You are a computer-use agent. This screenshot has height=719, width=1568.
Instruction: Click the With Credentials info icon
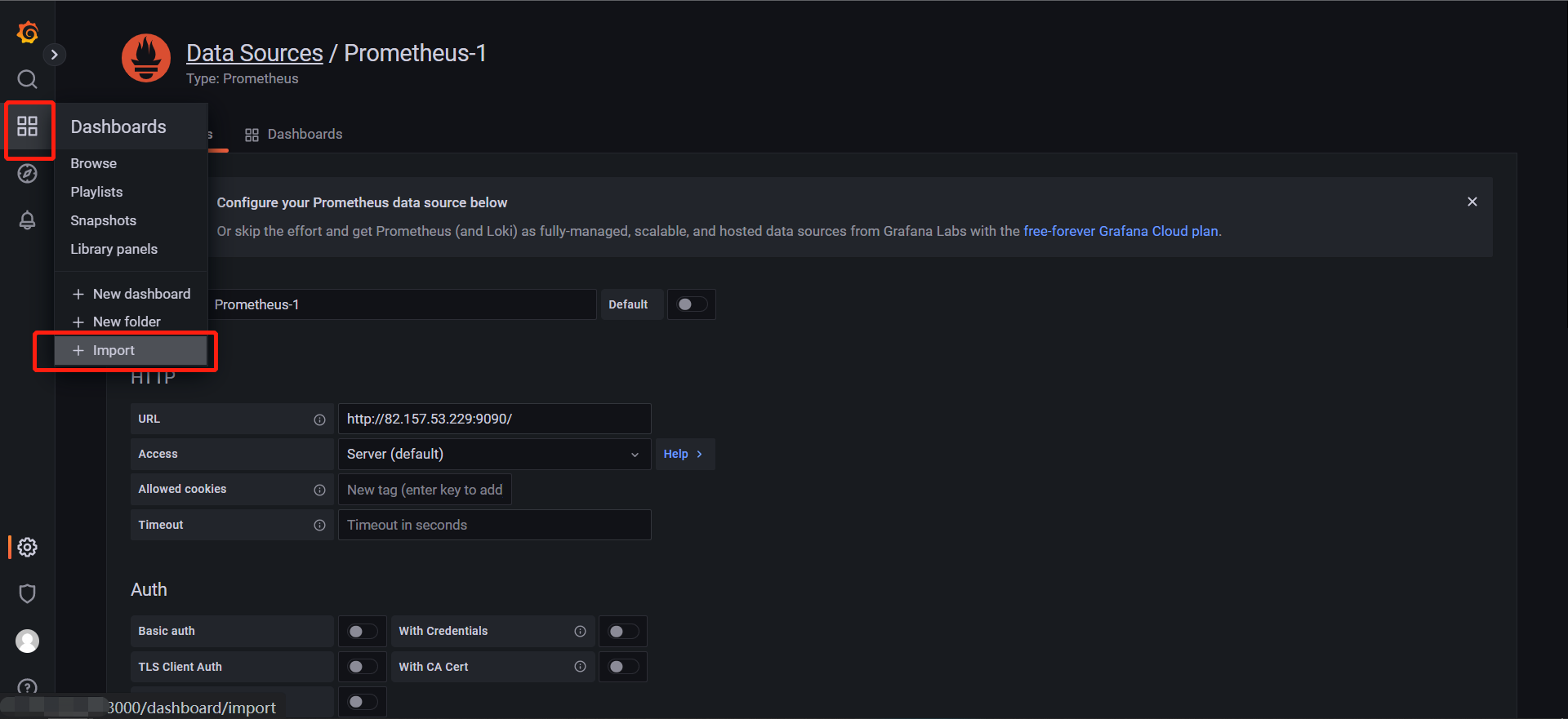[x=580, y=631]
